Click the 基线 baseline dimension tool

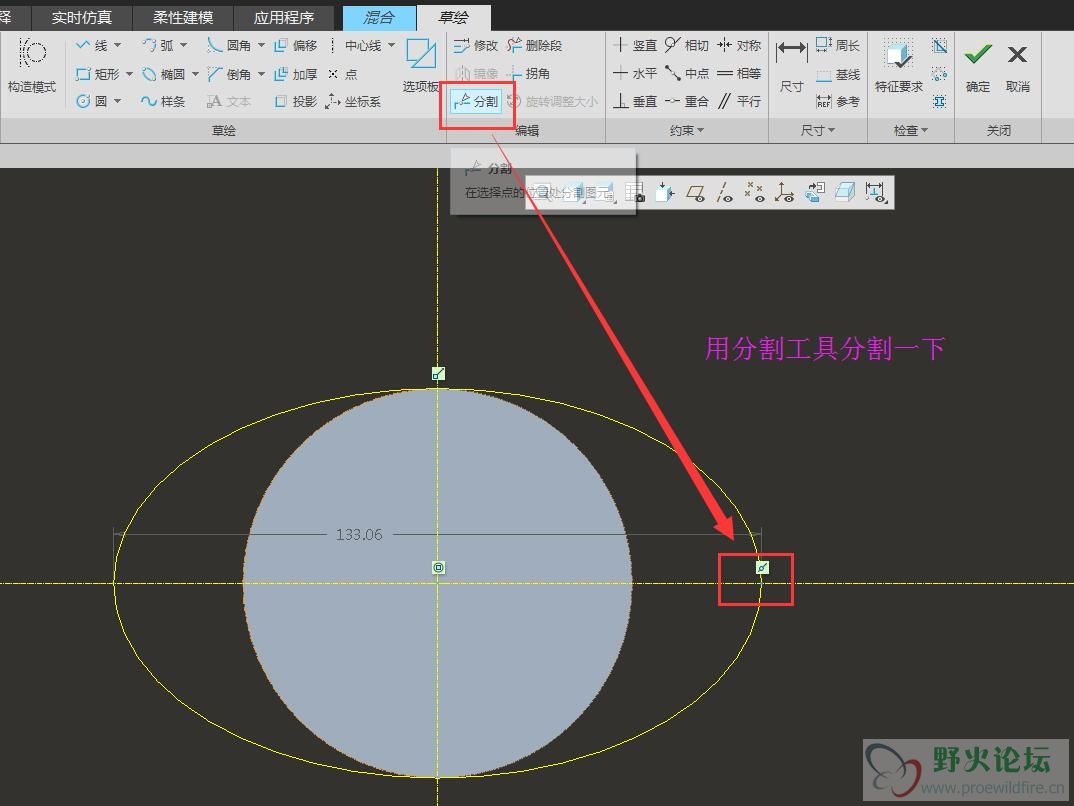click(x=837, y=74)
